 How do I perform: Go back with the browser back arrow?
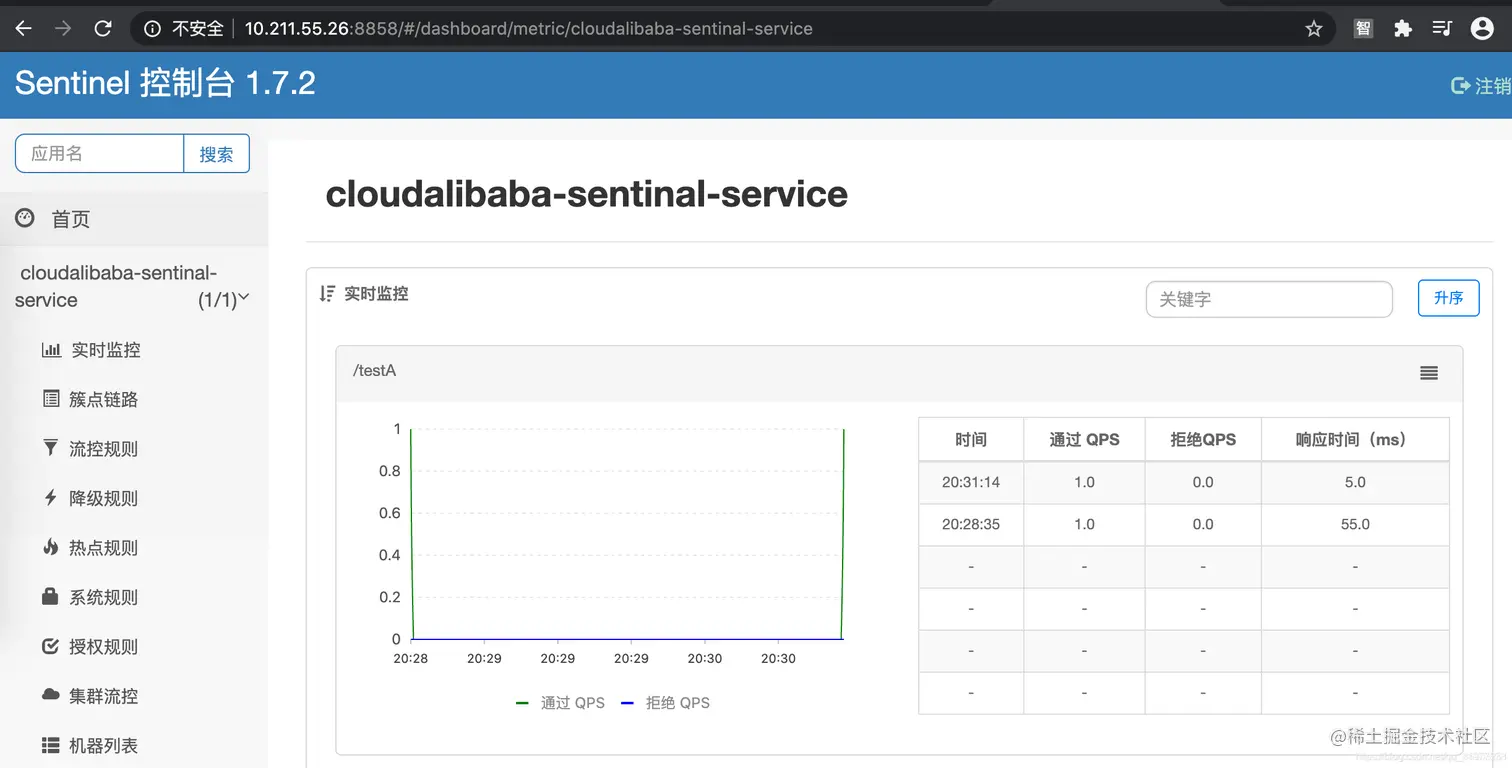tap(23, 29)
